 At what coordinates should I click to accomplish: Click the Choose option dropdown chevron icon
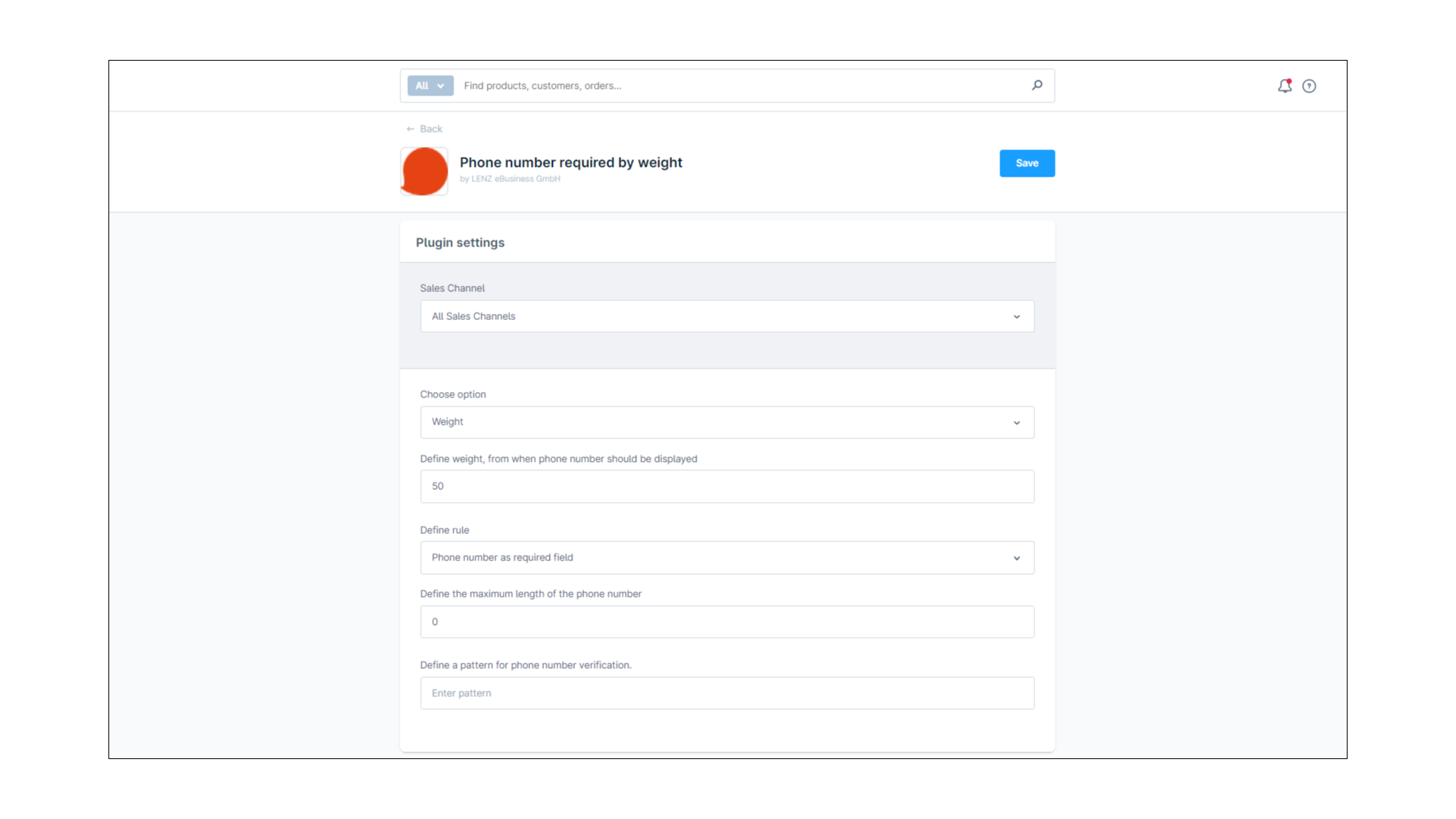pyautogui.click(x=1017, y=421)
